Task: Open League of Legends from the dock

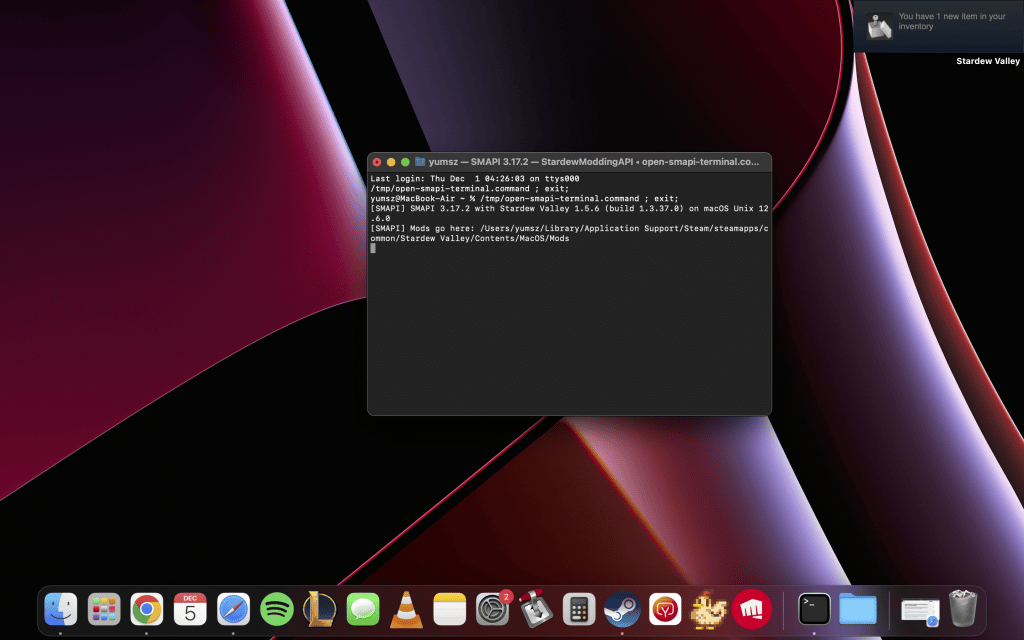Action: [319, 609]
